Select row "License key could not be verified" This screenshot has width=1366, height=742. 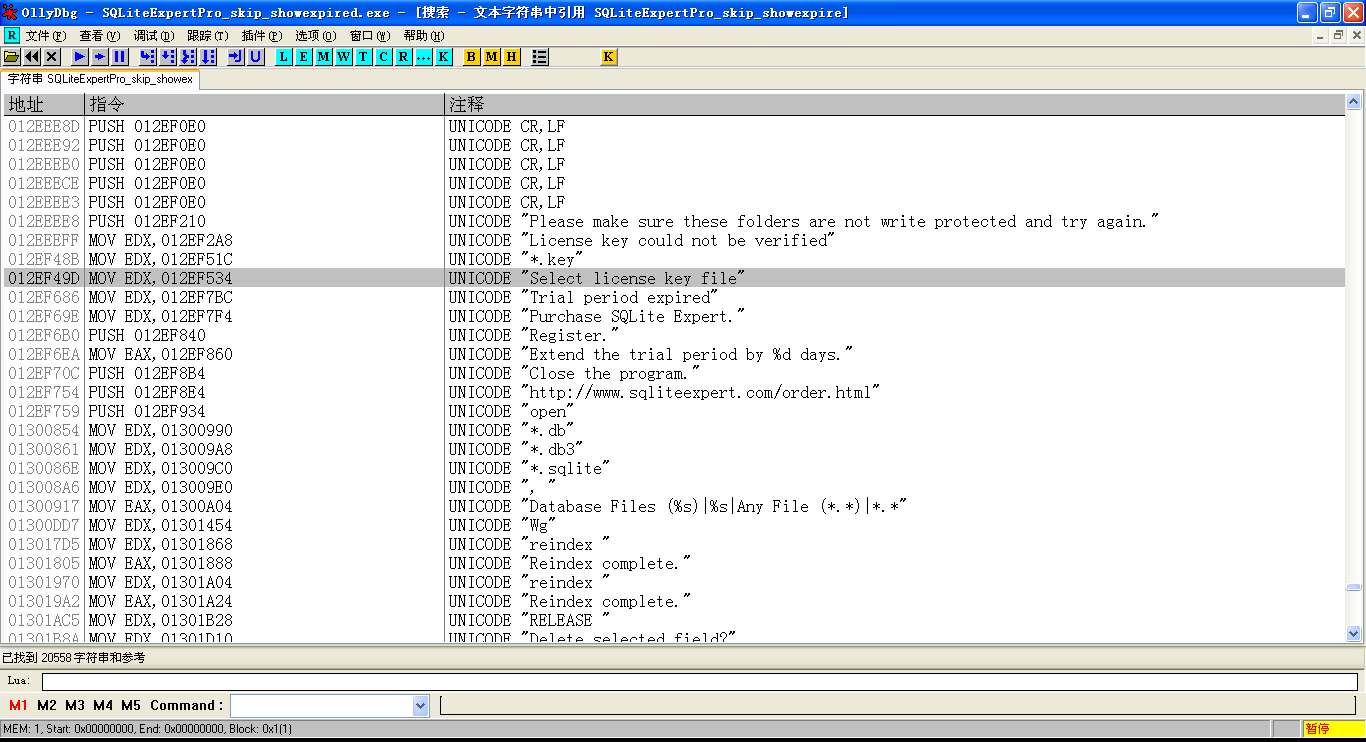[x=675, y=240]
